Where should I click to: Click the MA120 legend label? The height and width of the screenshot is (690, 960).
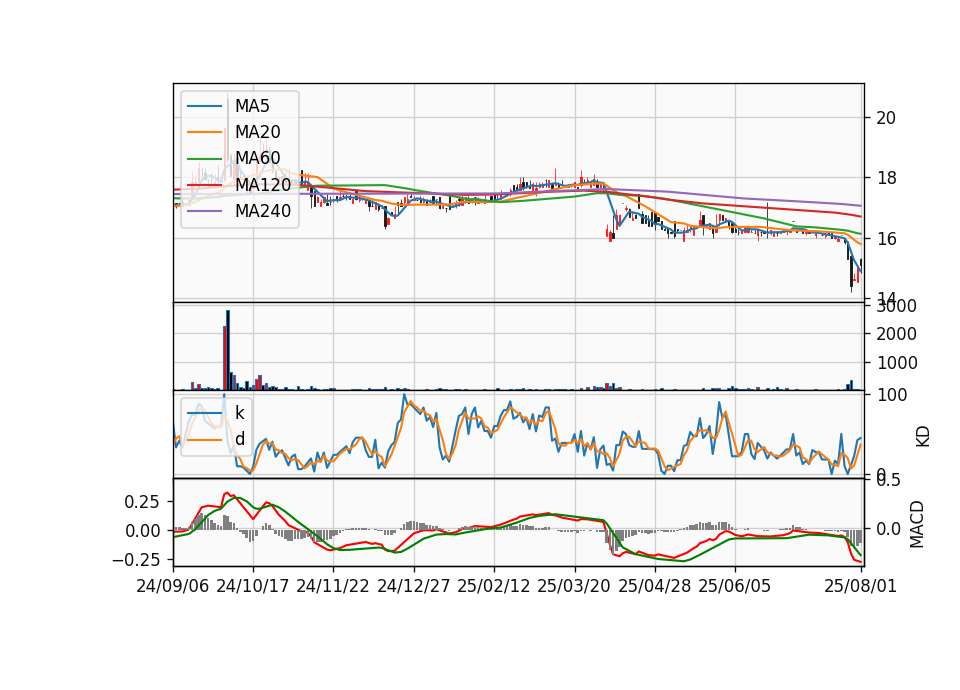[263, 185]
